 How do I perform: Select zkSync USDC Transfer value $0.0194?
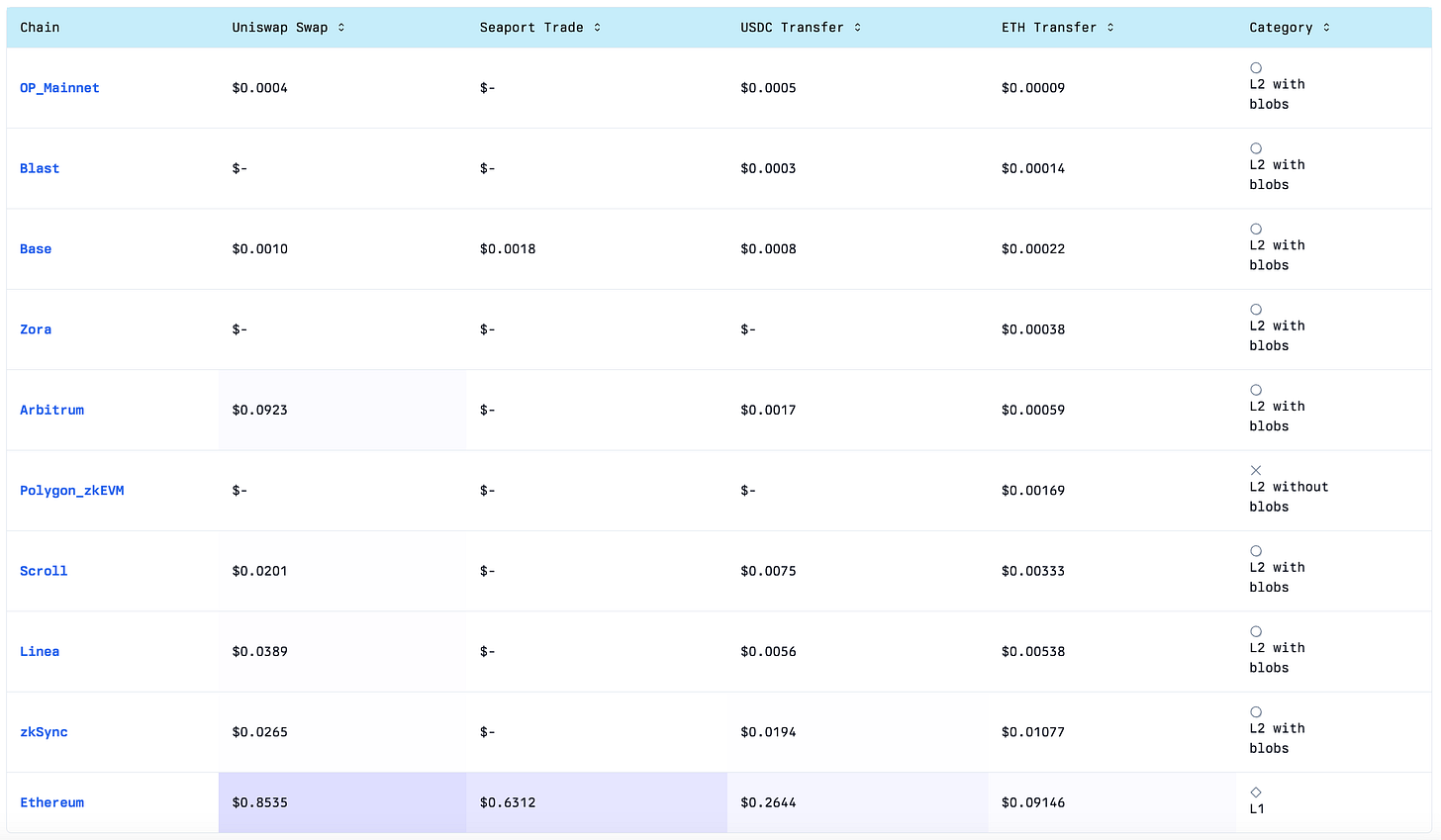pos(768,732)
